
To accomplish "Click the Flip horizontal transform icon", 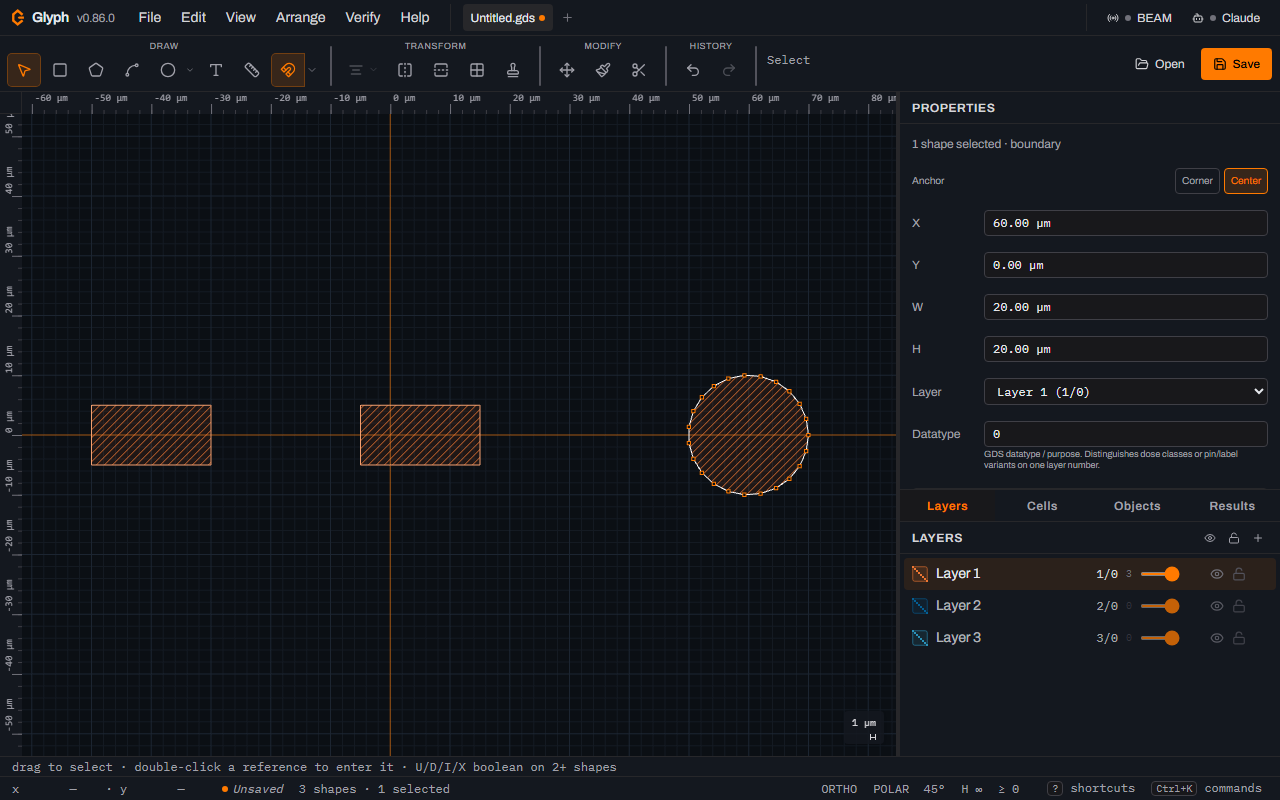I will coord(405,70).
